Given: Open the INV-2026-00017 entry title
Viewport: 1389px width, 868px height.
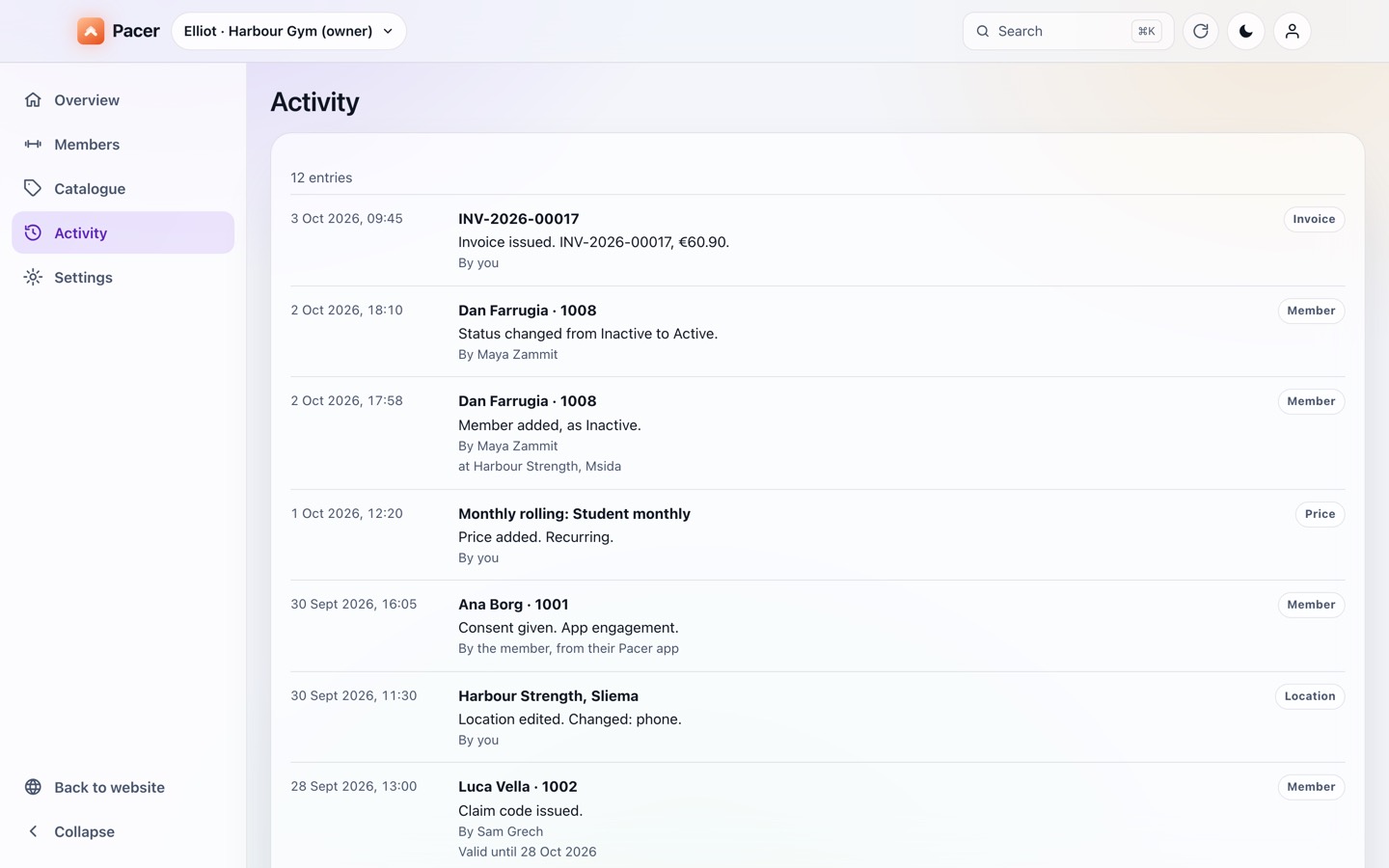Looking at the screenshot, I should point(518,219).
